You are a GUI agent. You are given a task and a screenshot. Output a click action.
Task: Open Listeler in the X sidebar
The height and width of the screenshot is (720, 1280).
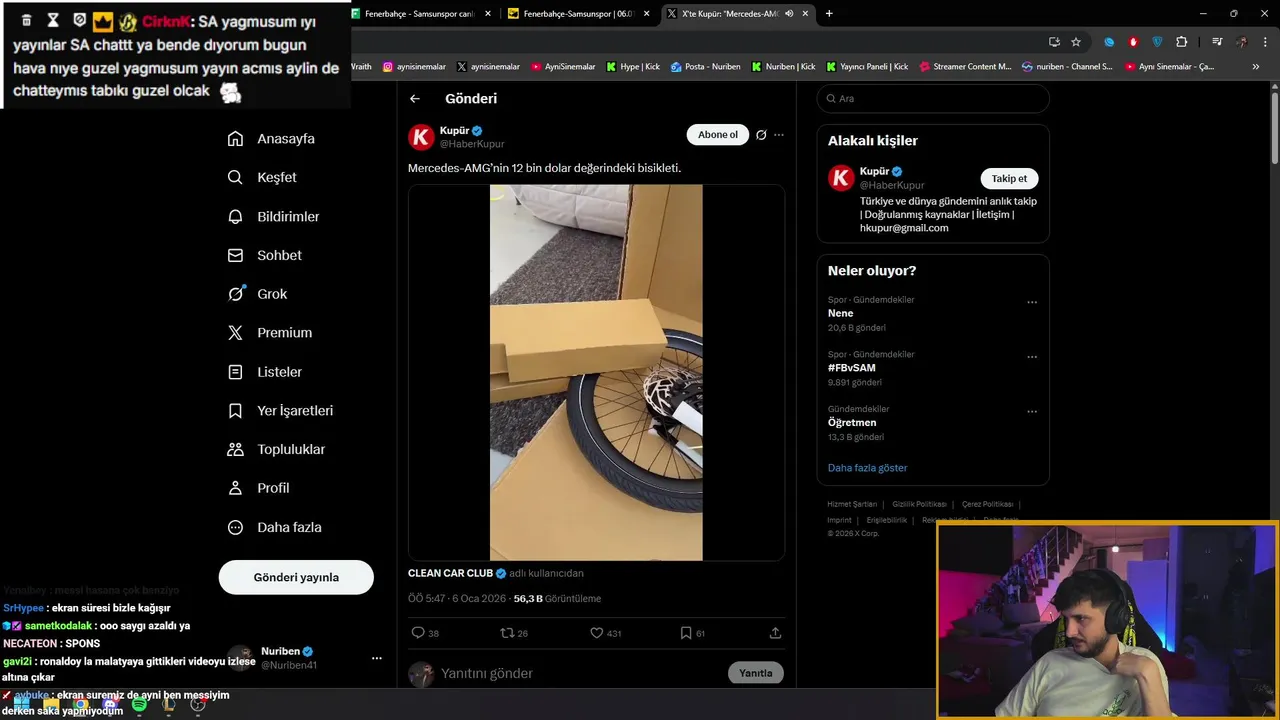coord(265,372)
